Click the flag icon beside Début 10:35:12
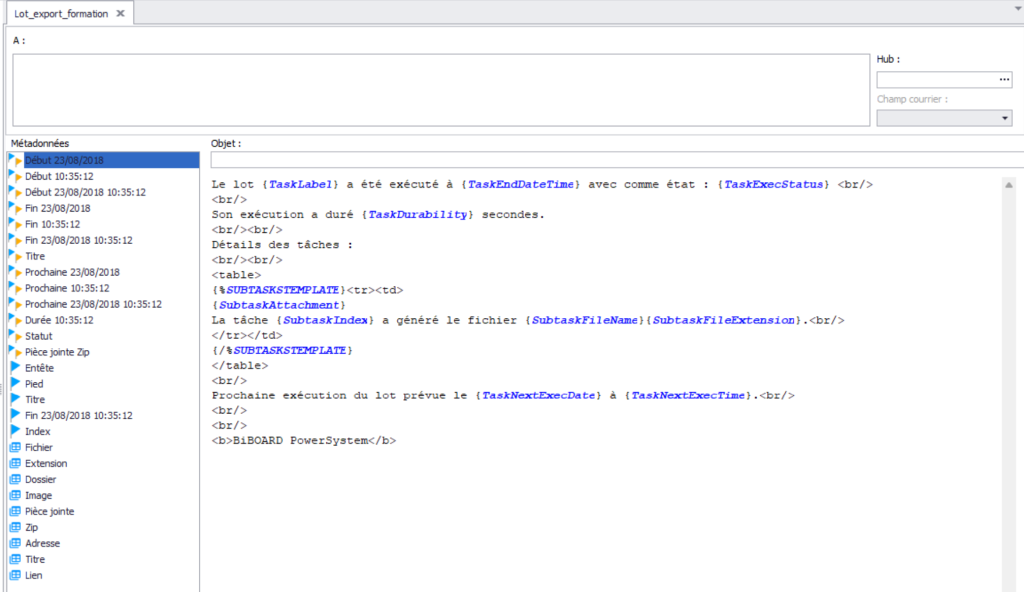Viewport: 1024px width, 592px height. (15, 176)
